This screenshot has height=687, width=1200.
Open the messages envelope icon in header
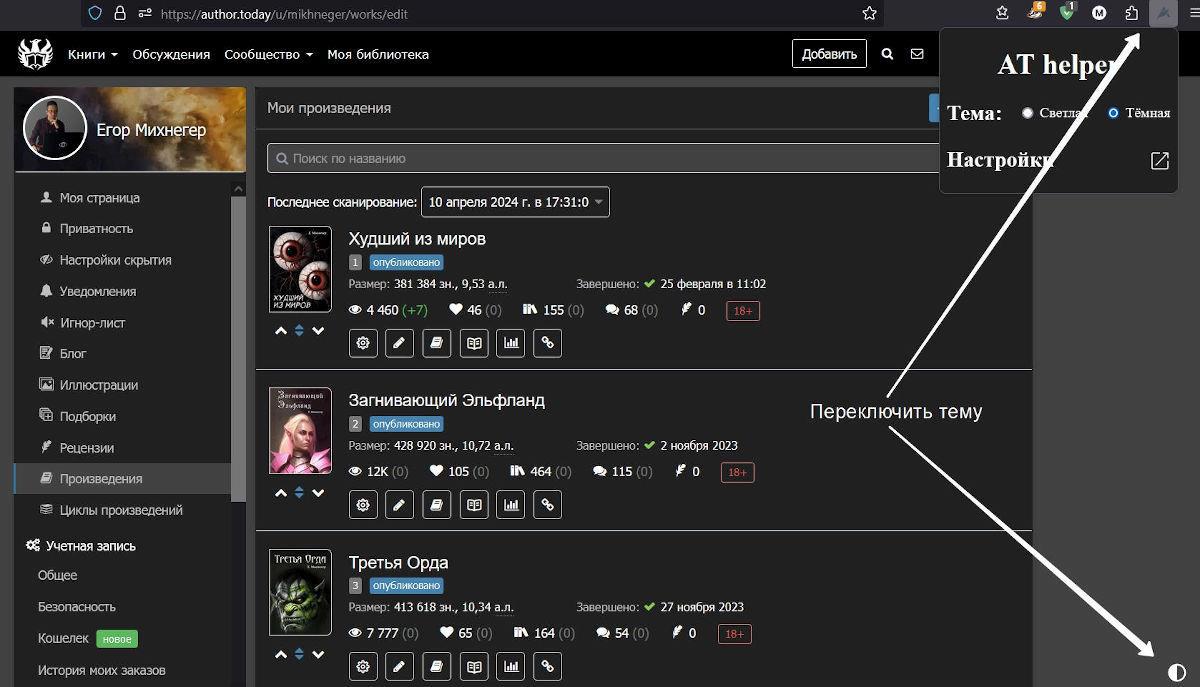point(917,54)
